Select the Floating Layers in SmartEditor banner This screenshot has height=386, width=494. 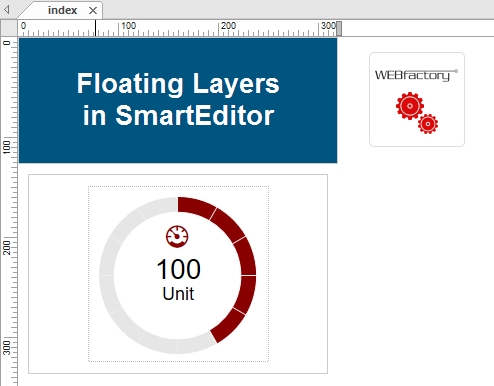178,100
